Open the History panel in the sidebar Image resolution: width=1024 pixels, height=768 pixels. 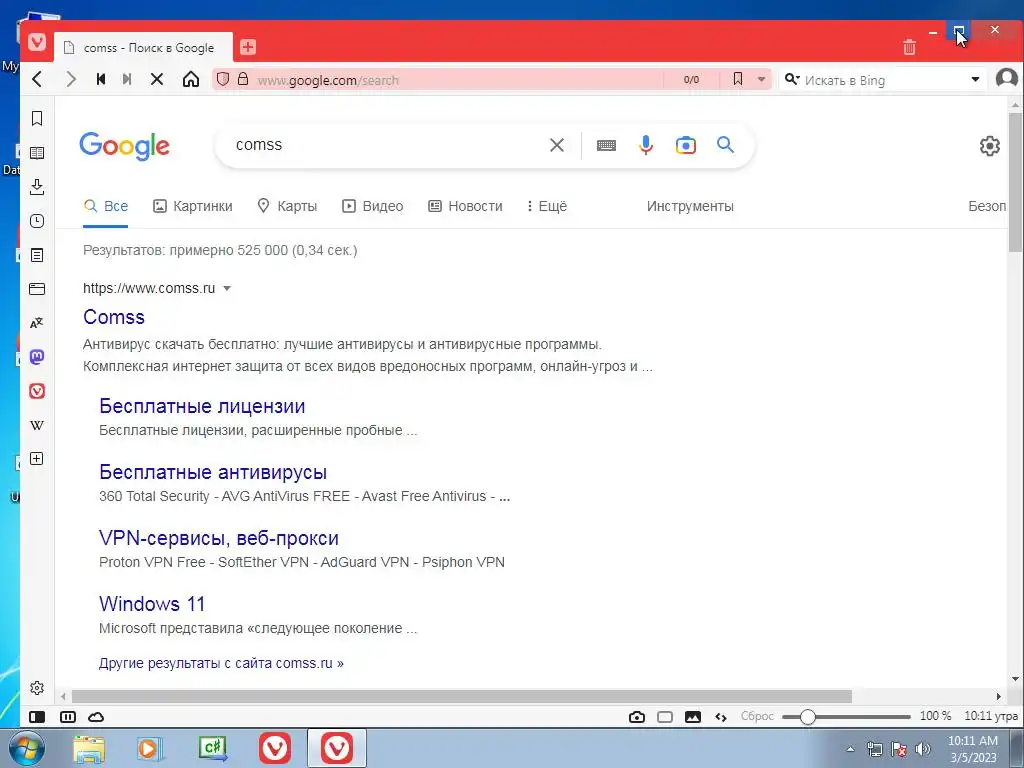37,221
